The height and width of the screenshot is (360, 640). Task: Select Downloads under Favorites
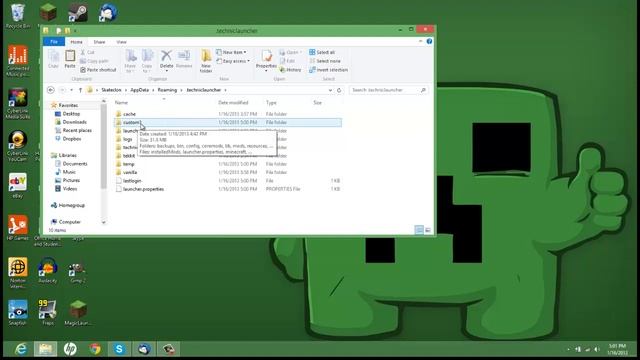[74, 122]
